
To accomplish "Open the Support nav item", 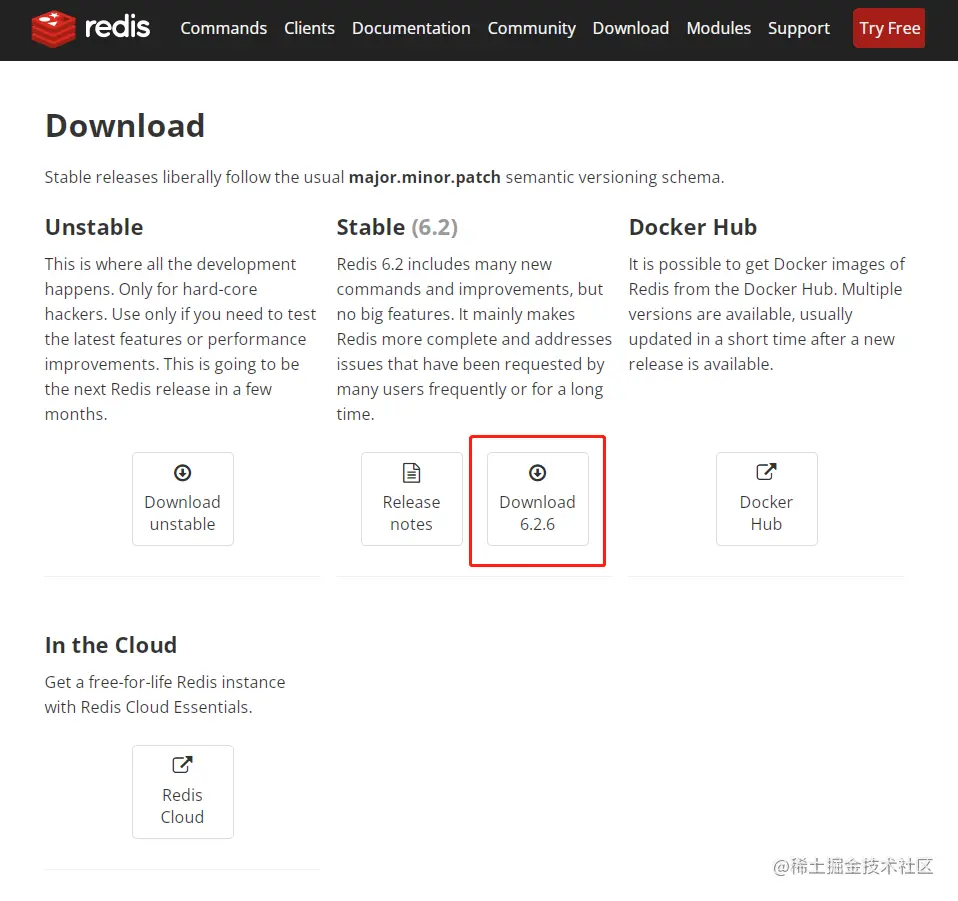I will point(799,28).
